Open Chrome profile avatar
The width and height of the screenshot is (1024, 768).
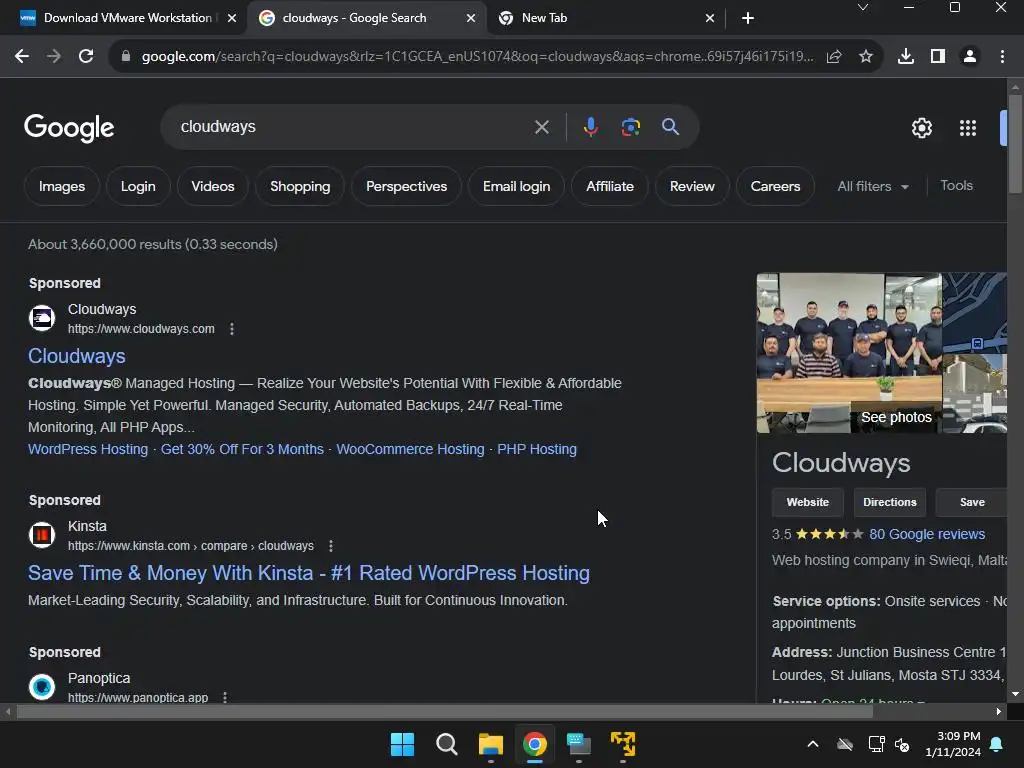(970, 56)
